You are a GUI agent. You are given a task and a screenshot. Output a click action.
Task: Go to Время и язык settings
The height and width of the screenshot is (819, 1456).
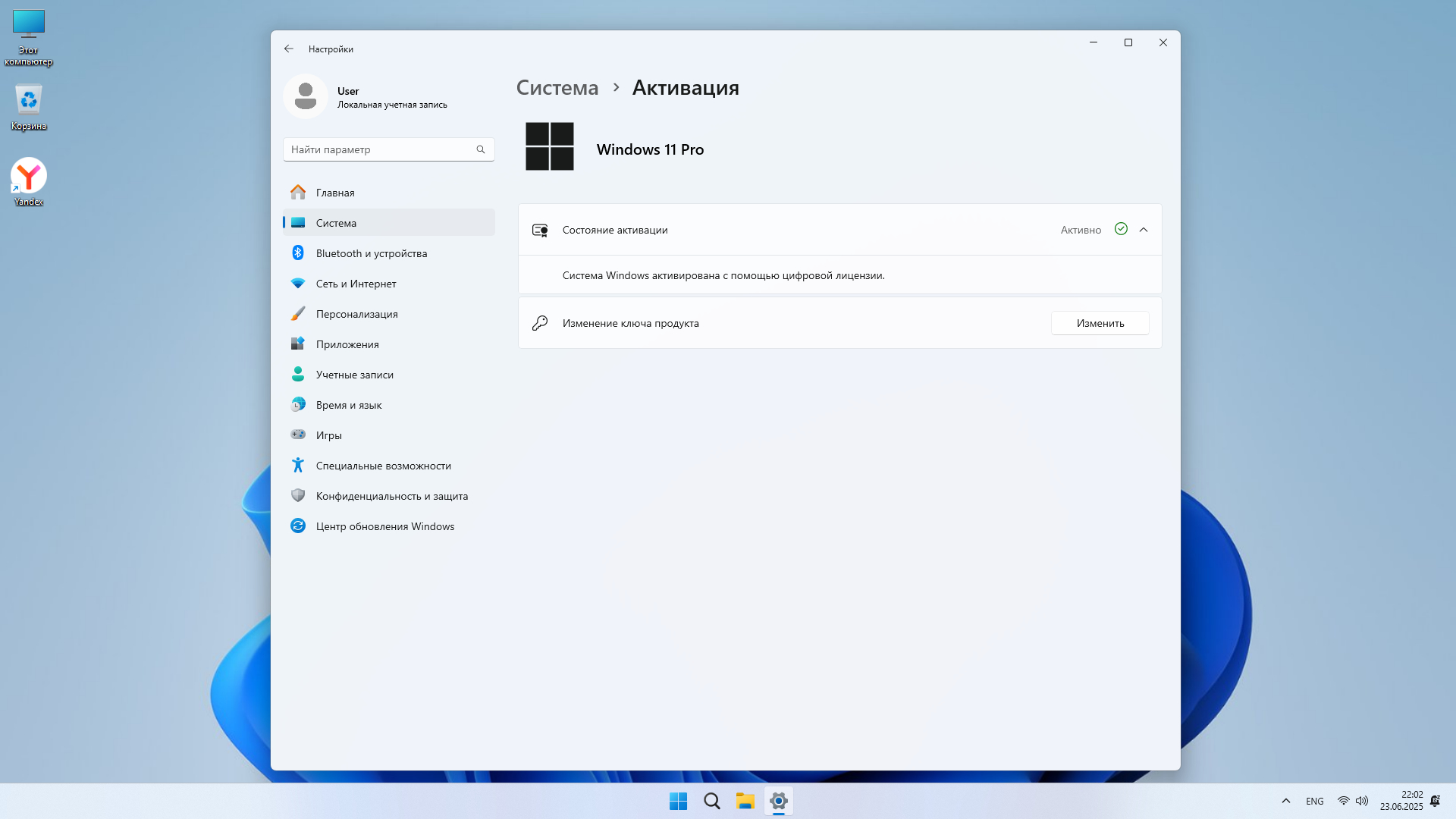348,405
